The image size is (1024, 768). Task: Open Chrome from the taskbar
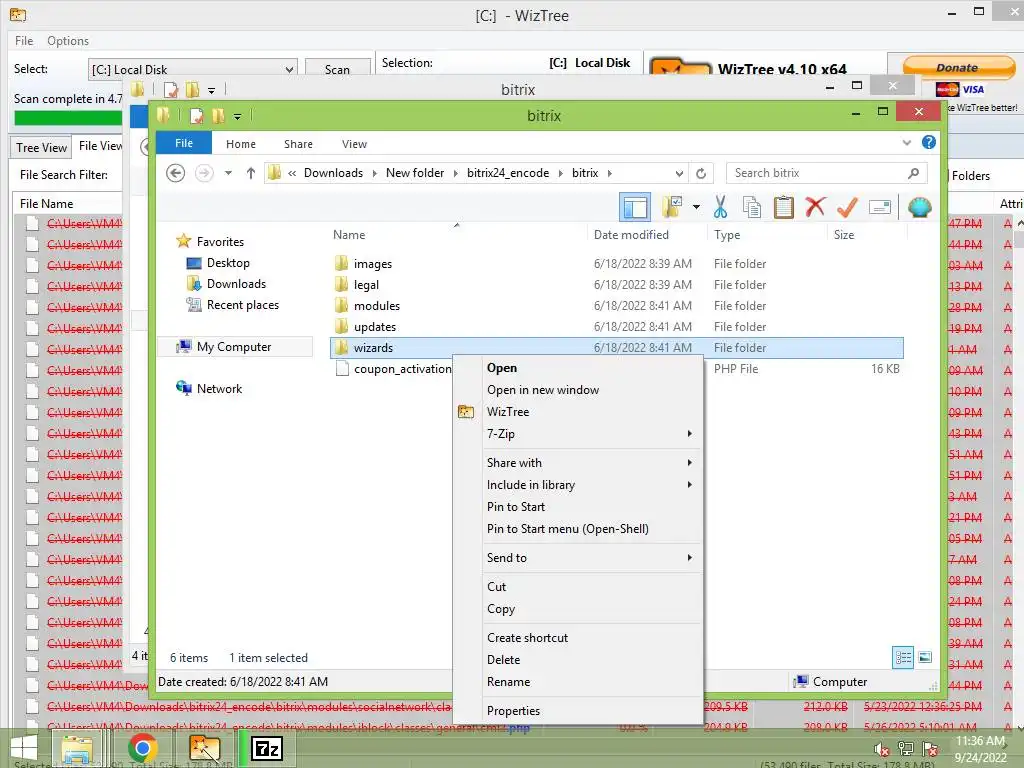pos(142,748)
